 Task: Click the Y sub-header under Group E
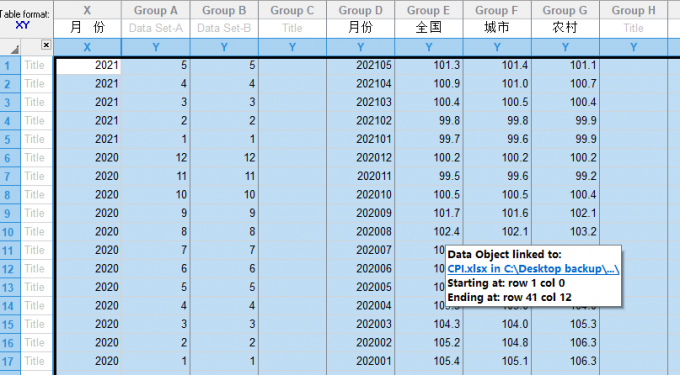click(x=428, y=47)
